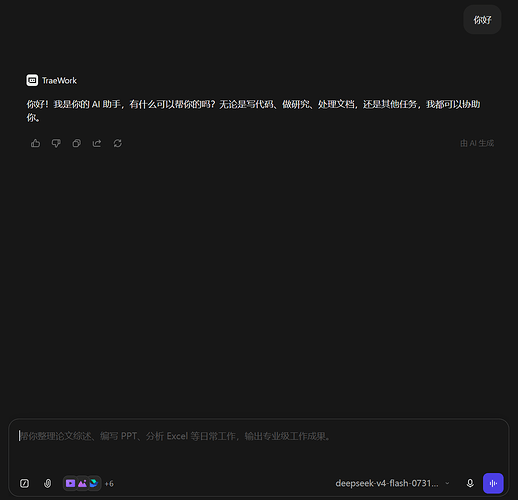The height and width of the screenshot is (500, 518).
Task: Click the user message bubble 你好
Action: coord(482,20)
